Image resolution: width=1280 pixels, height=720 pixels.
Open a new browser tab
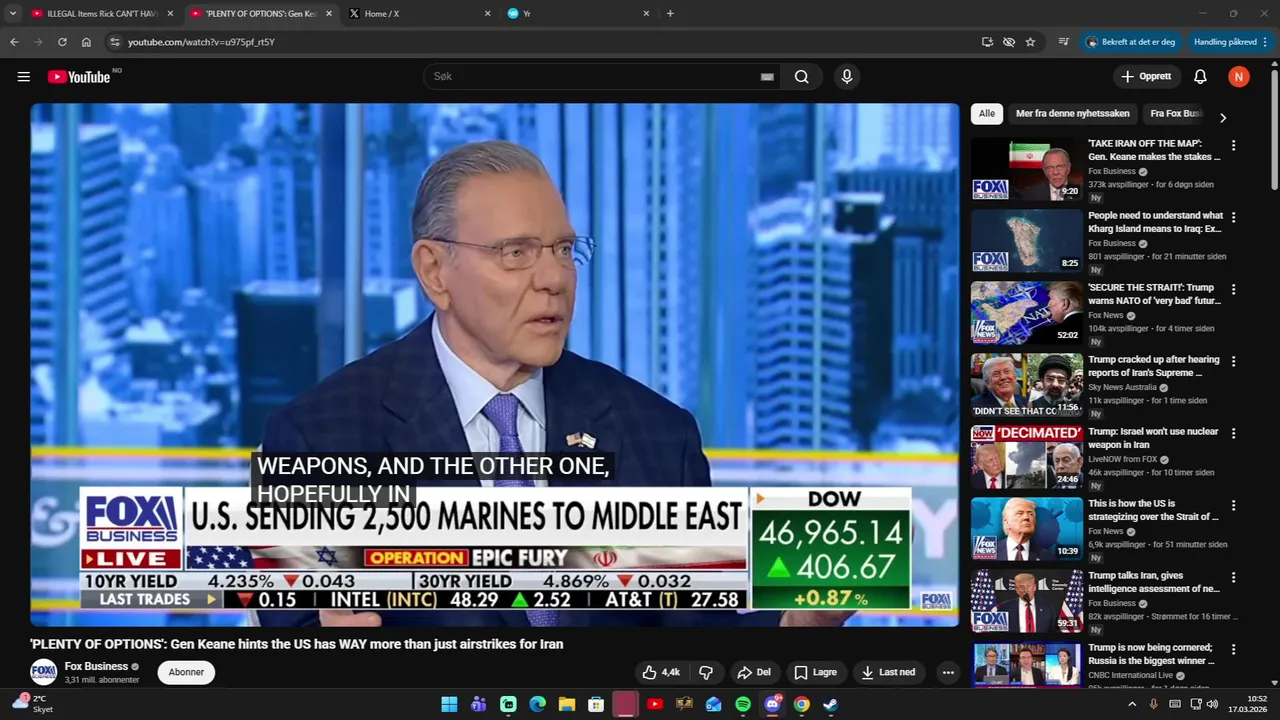coord(670,13)
